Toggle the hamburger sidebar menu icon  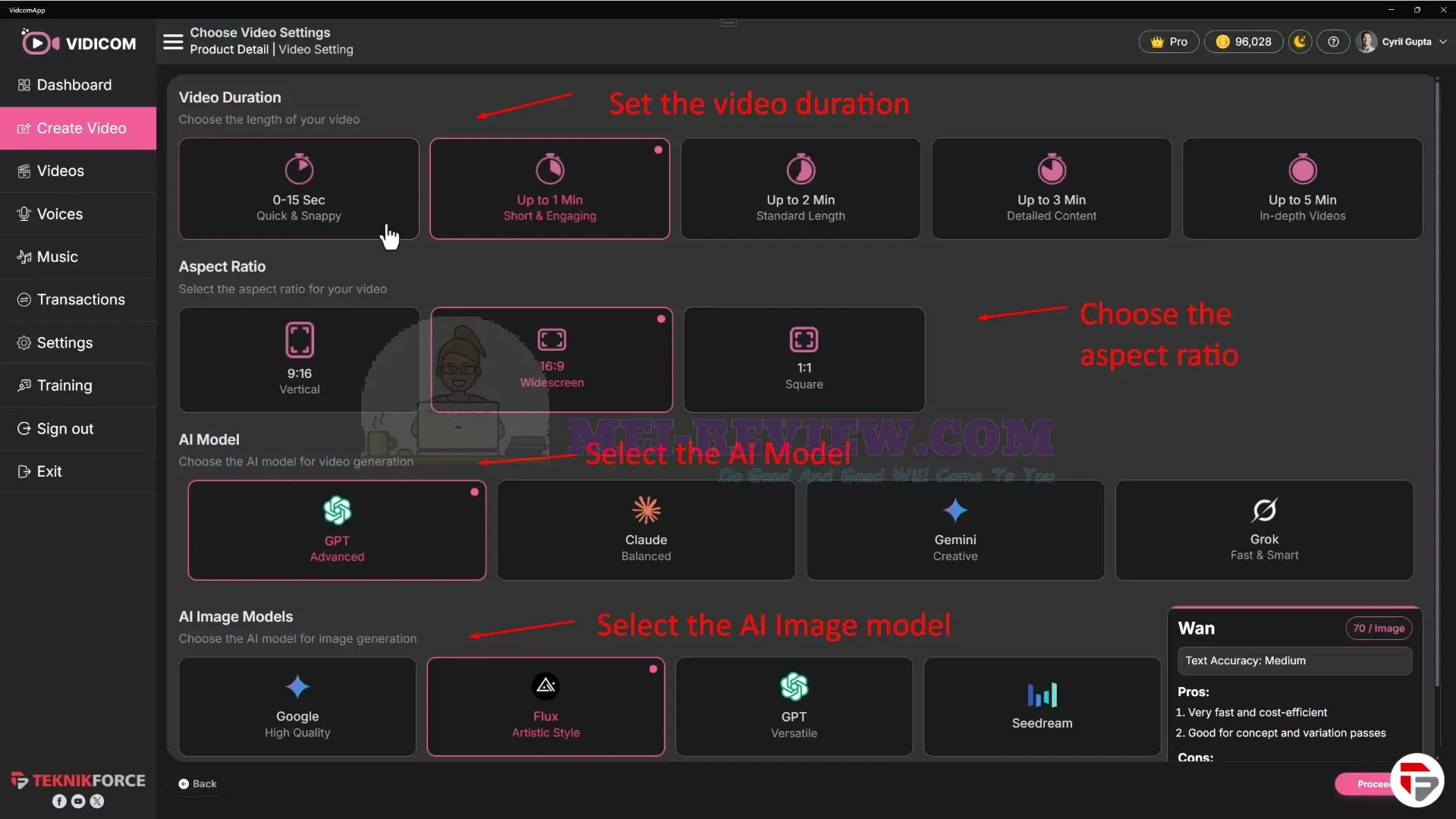(173, 42)
